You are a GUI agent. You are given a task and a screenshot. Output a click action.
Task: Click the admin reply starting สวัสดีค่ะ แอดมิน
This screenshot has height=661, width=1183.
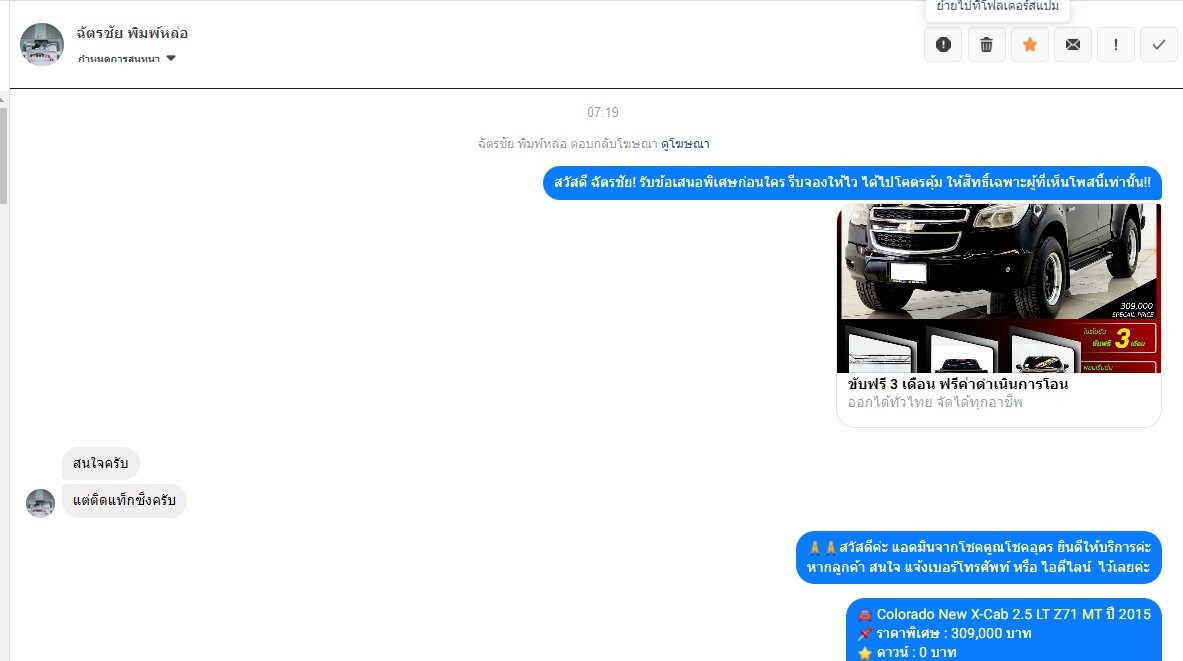[x=979, y=557]
